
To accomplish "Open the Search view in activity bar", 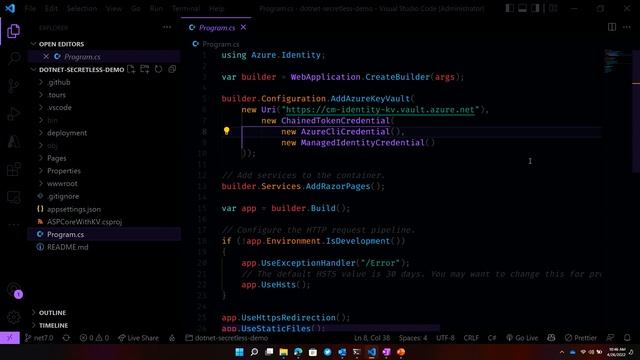I will click(14, 59).
